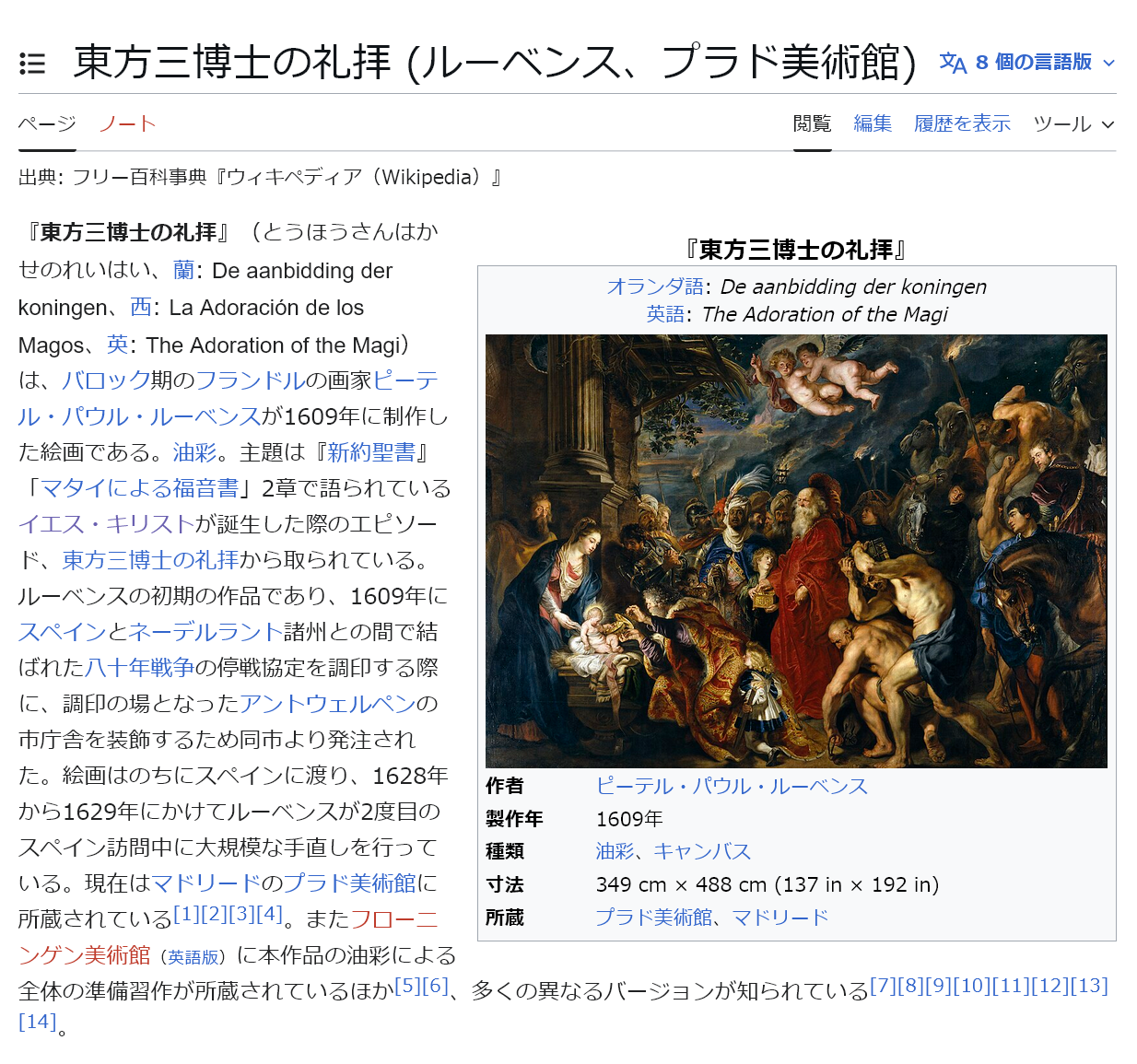Click the プラド美術館 link in infobox
This screenshot has height=1064, width=1137.
(x=653, y=918)
